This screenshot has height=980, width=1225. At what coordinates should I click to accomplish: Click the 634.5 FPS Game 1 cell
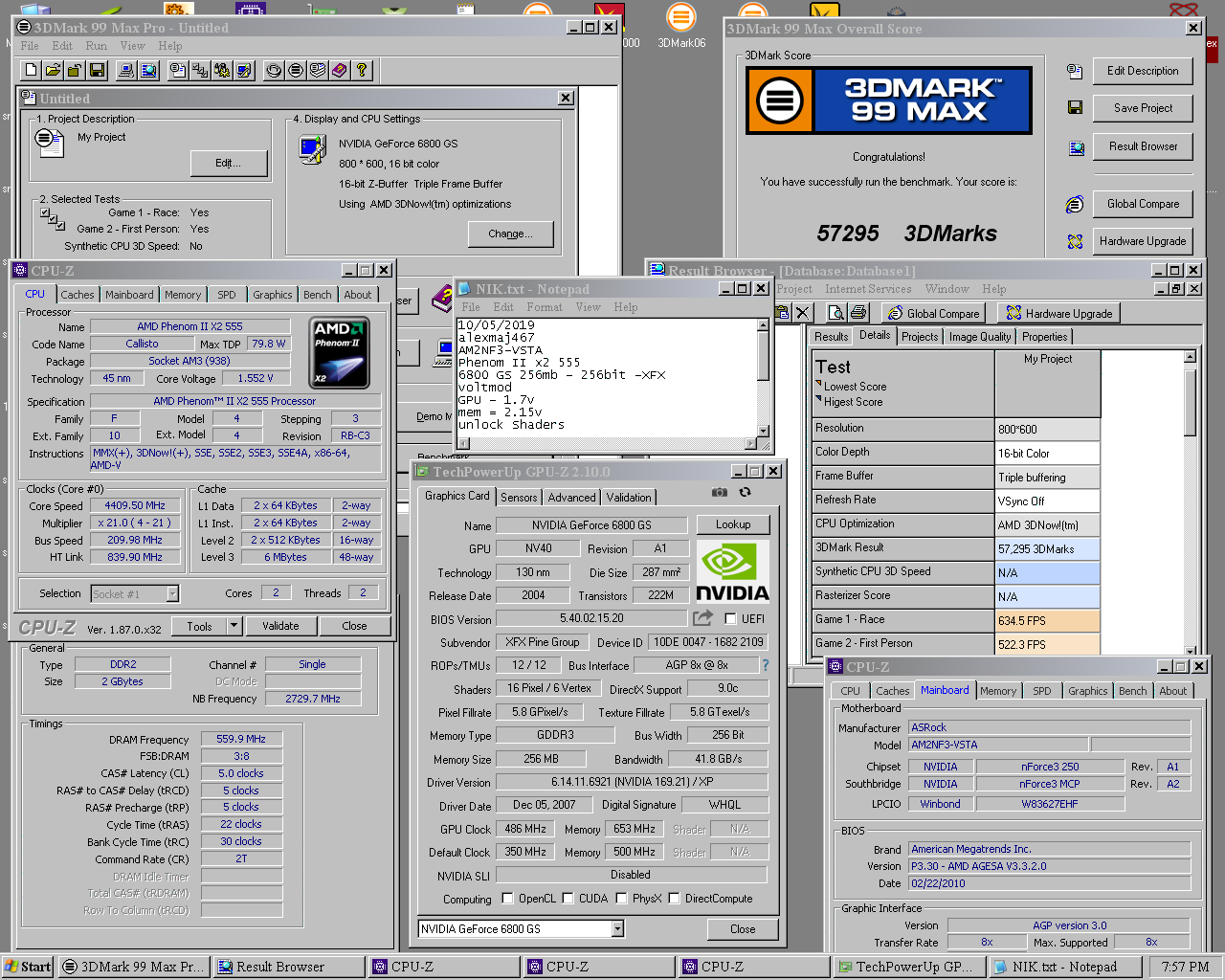coord(1048,620)
